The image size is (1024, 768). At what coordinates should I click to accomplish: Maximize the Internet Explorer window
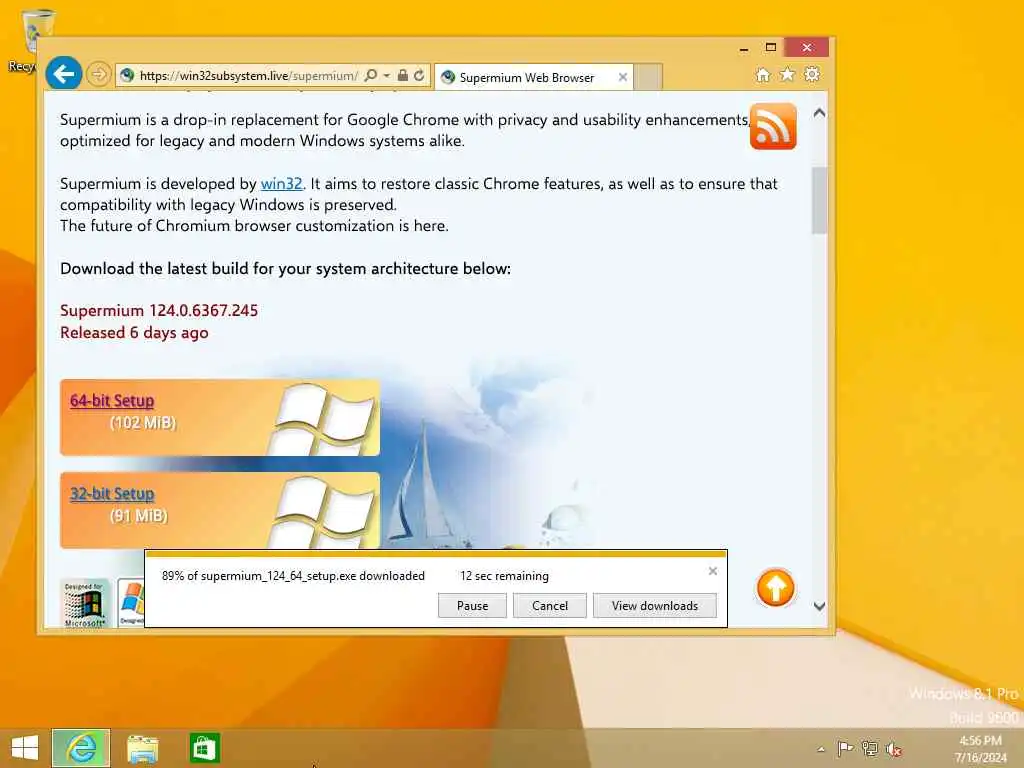pos(771,47)
